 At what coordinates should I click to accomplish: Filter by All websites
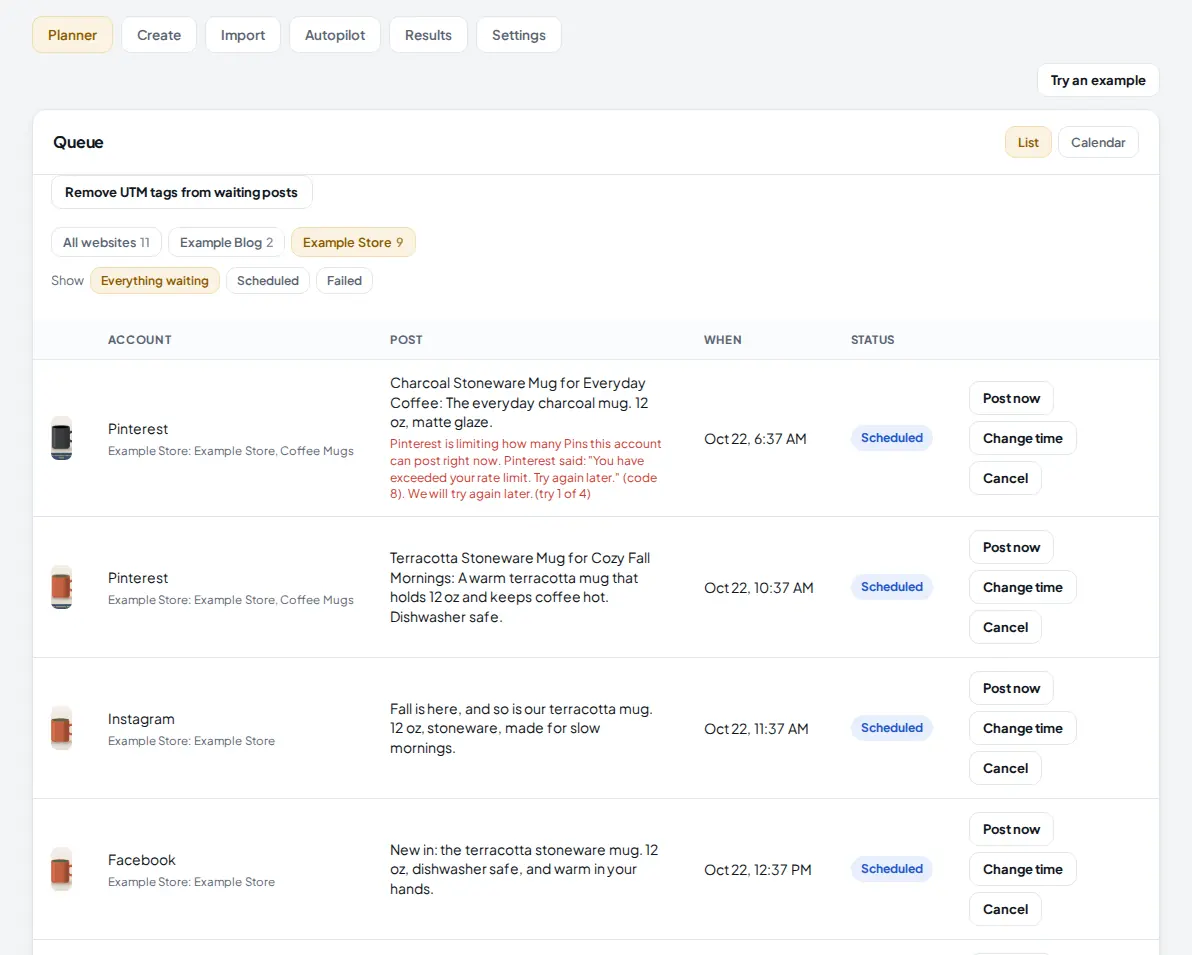(106, 243)
